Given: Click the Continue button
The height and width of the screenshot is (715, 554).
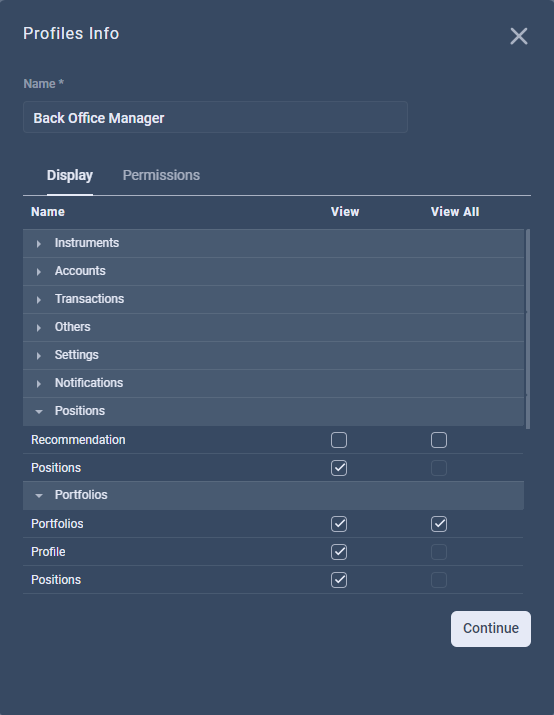Looking at the screenshot, I should (491, 629).
